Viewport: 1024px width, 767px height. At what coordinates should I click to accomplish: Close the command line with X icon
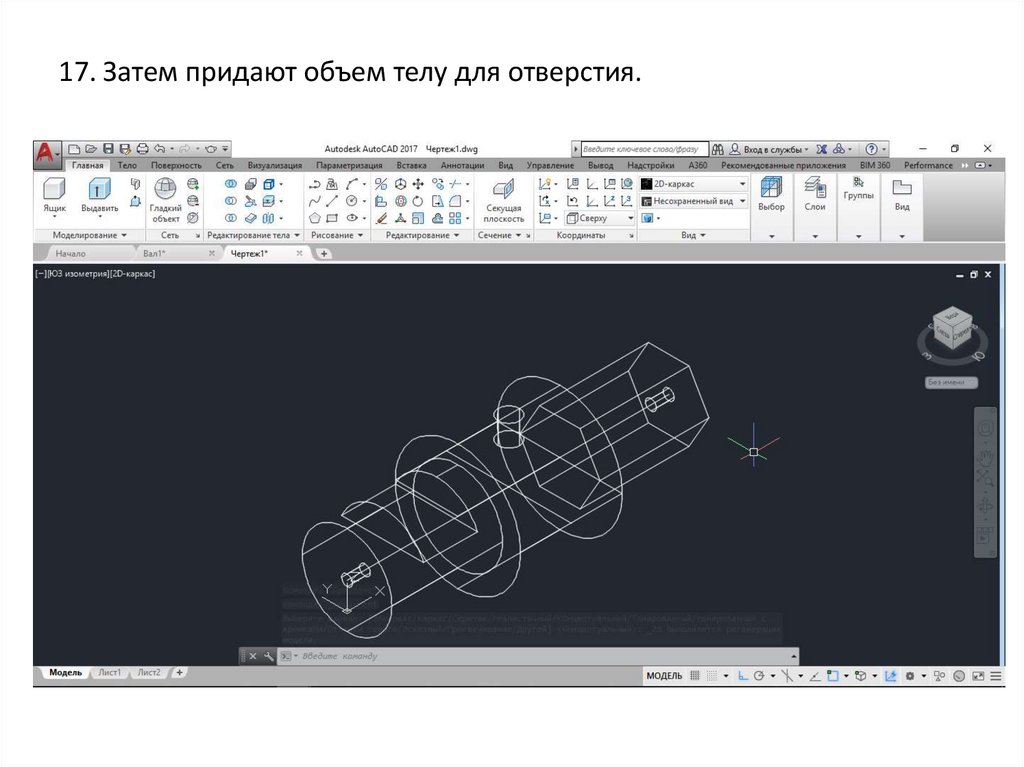[x=253, y=656]
